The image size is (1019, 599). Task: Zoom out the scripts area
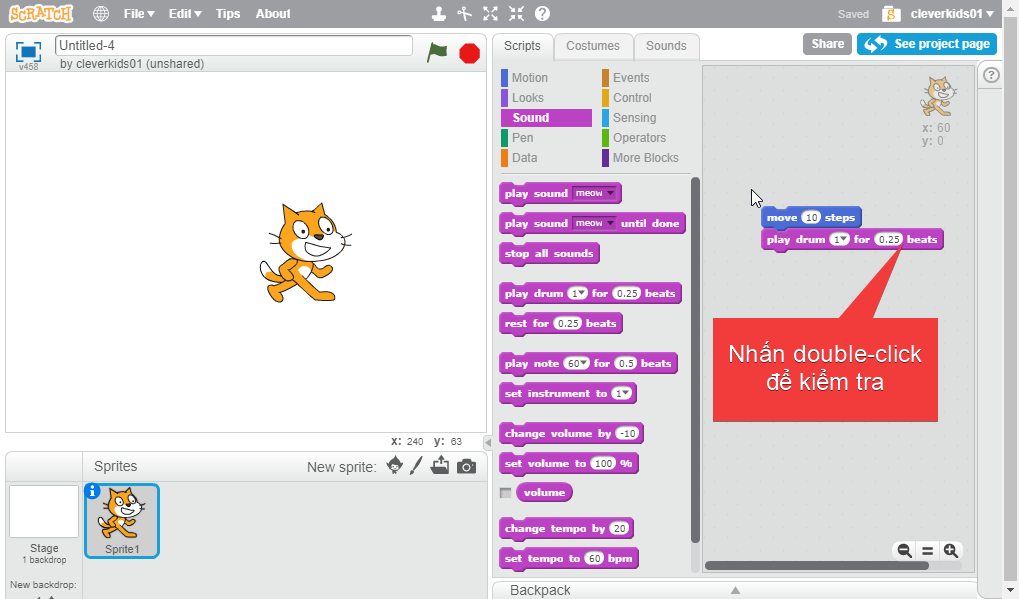coord(904,551)
